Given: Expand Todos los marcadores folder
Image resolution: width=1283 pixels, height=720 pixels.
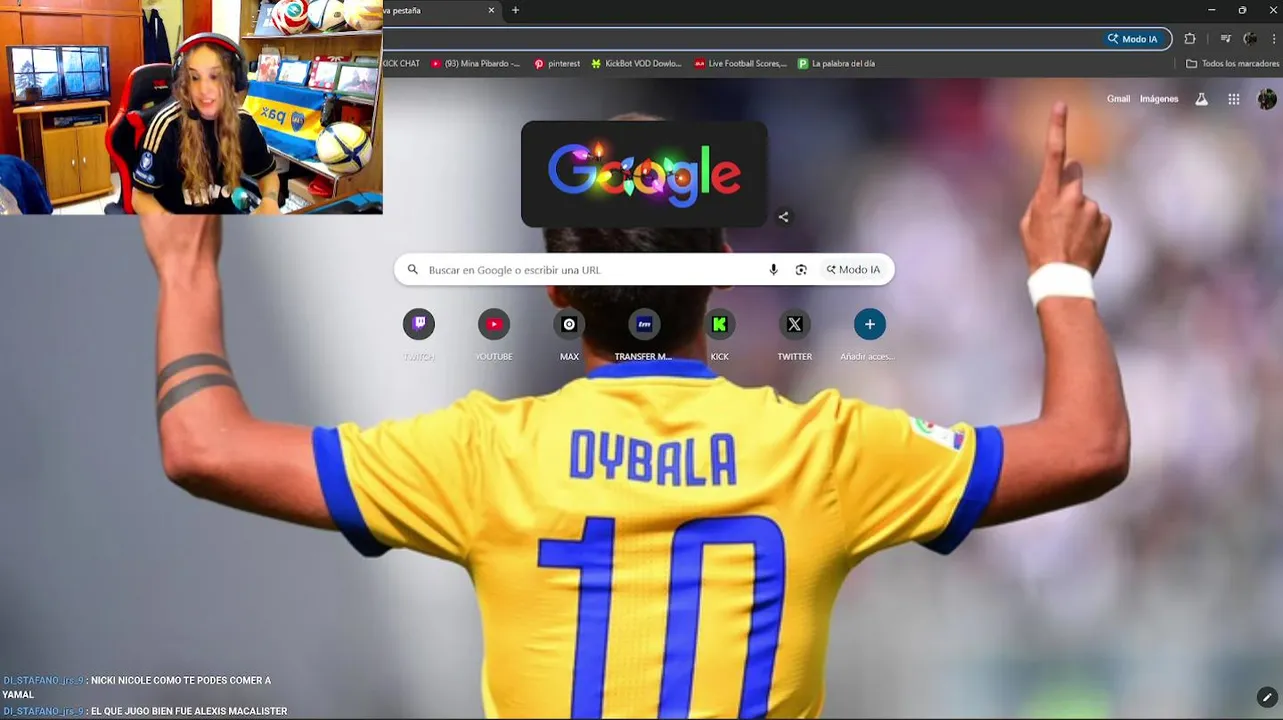Looking at the screenshot, I should (x=1232, y=63).
